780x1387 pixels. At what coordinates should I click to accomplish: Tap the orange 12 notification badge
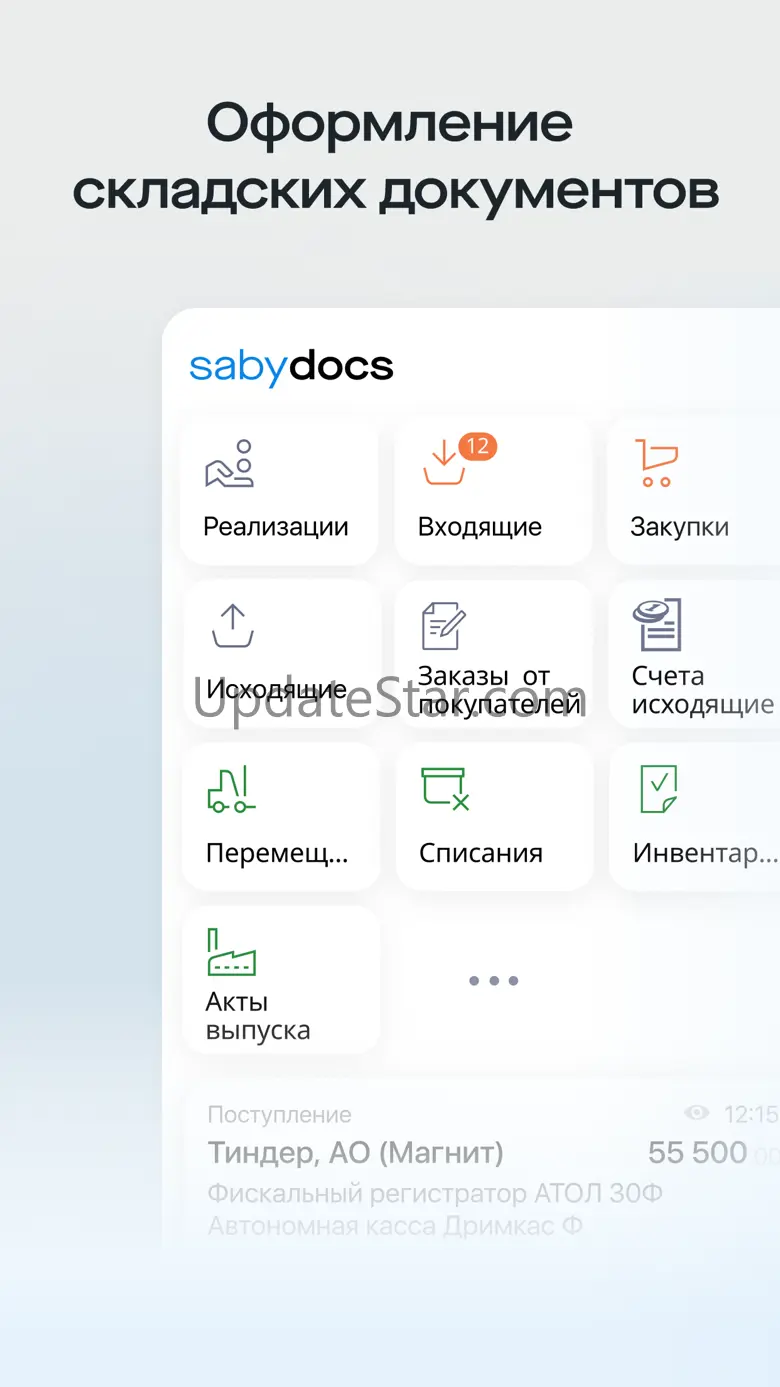coord(477,446)
